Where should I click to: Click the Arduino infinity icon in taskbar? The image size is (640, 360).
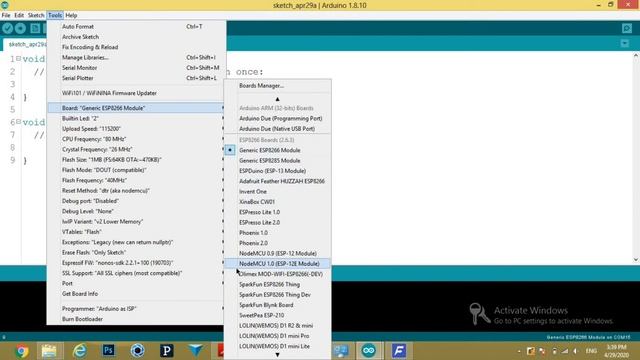(x=369, y=351)
